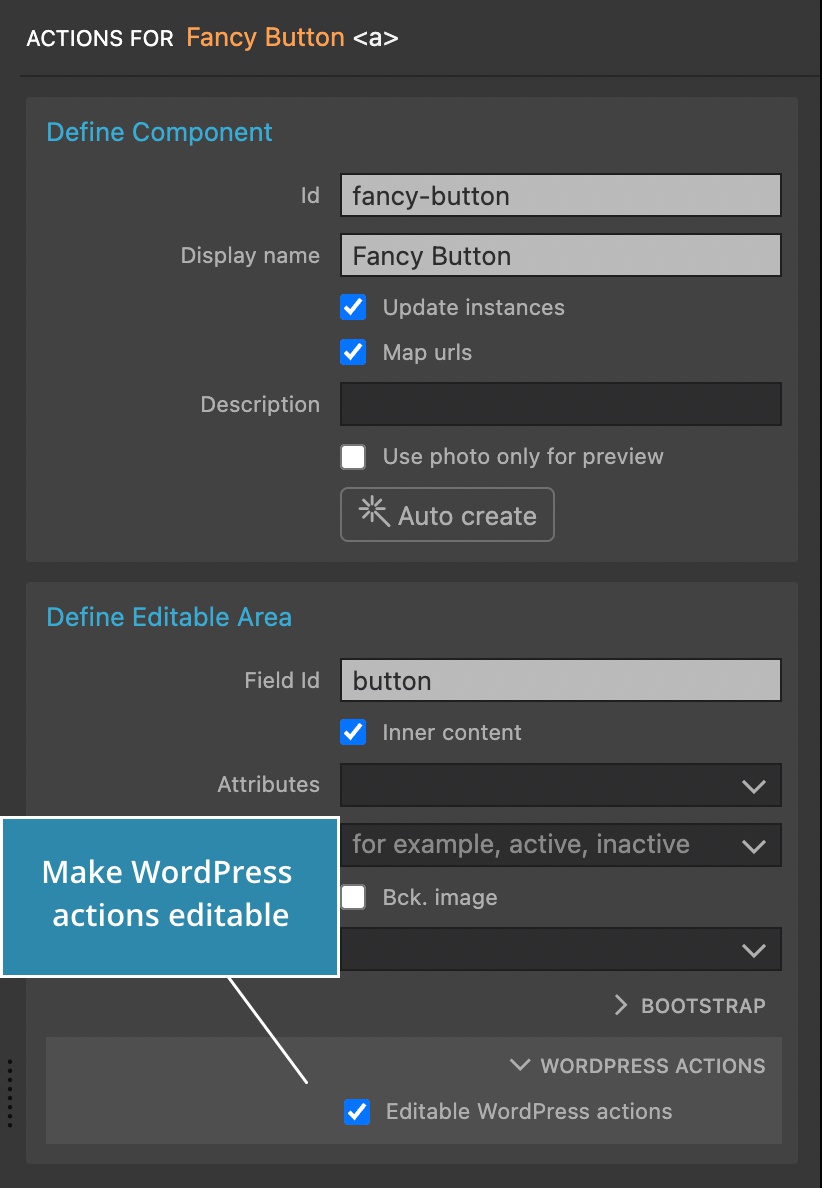Enable the Bck. image checkbox
Image resolution: width=822 pixels, height=1188 pixels.
pyautogui.click(x=353, y=897)
